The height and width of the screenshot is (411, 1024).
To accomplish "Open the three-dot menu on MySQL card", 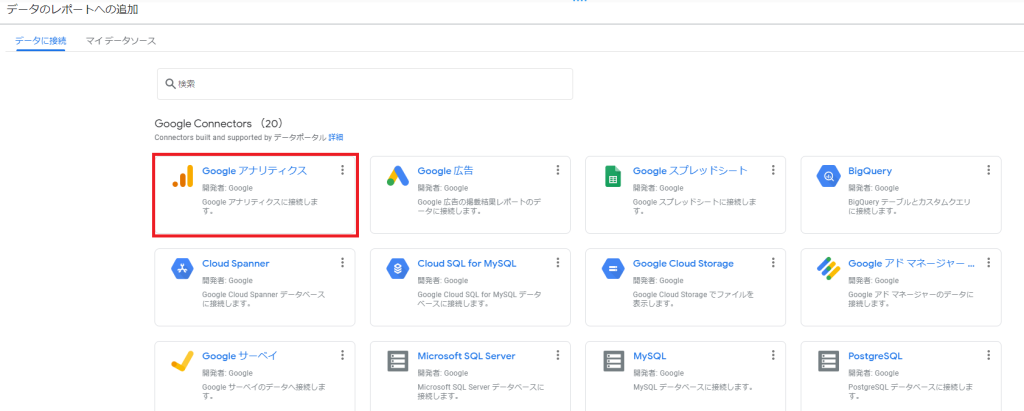I will 773,355.
